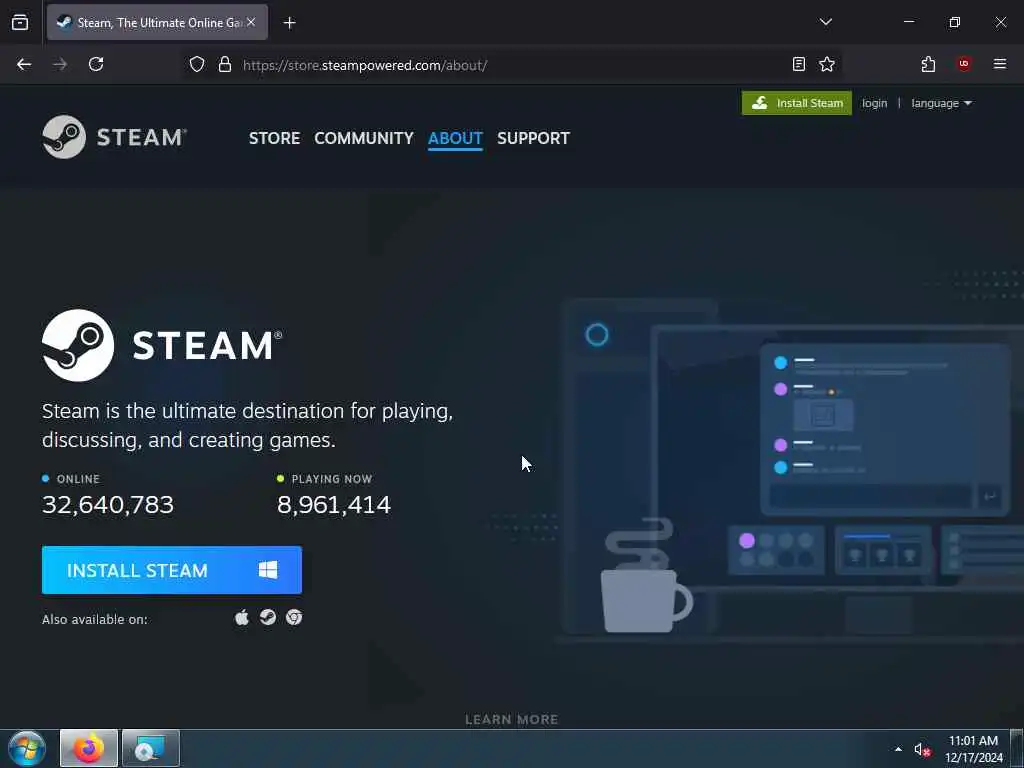Screen dimensions: 1024x768
Task: Click the online count 32,640,783
Action: click(108, 505)
